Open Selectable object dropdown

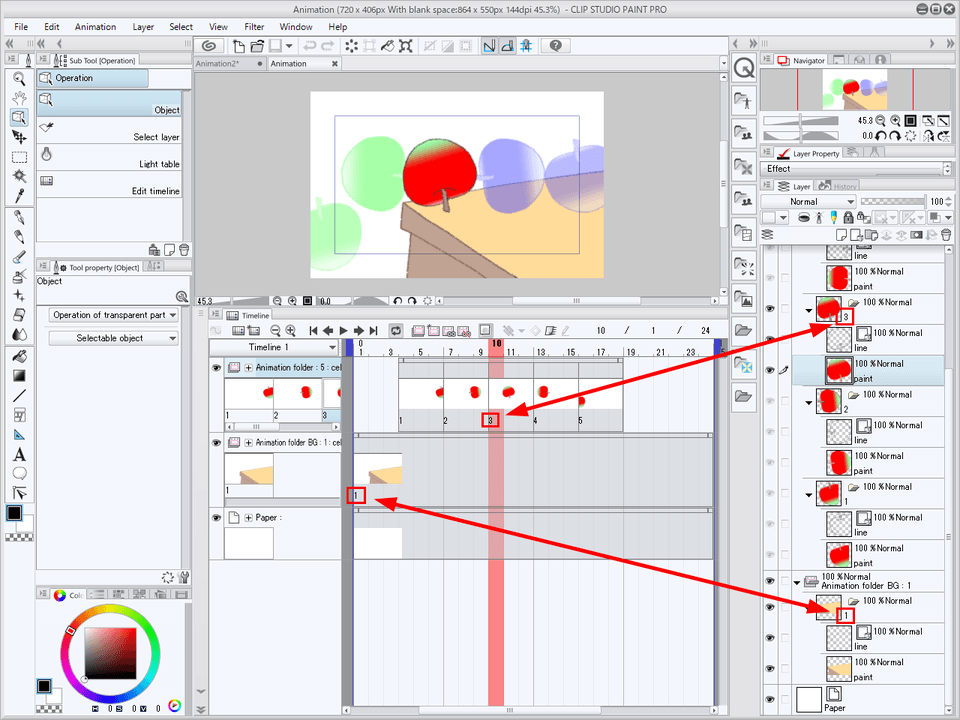[x=113, y=338]
